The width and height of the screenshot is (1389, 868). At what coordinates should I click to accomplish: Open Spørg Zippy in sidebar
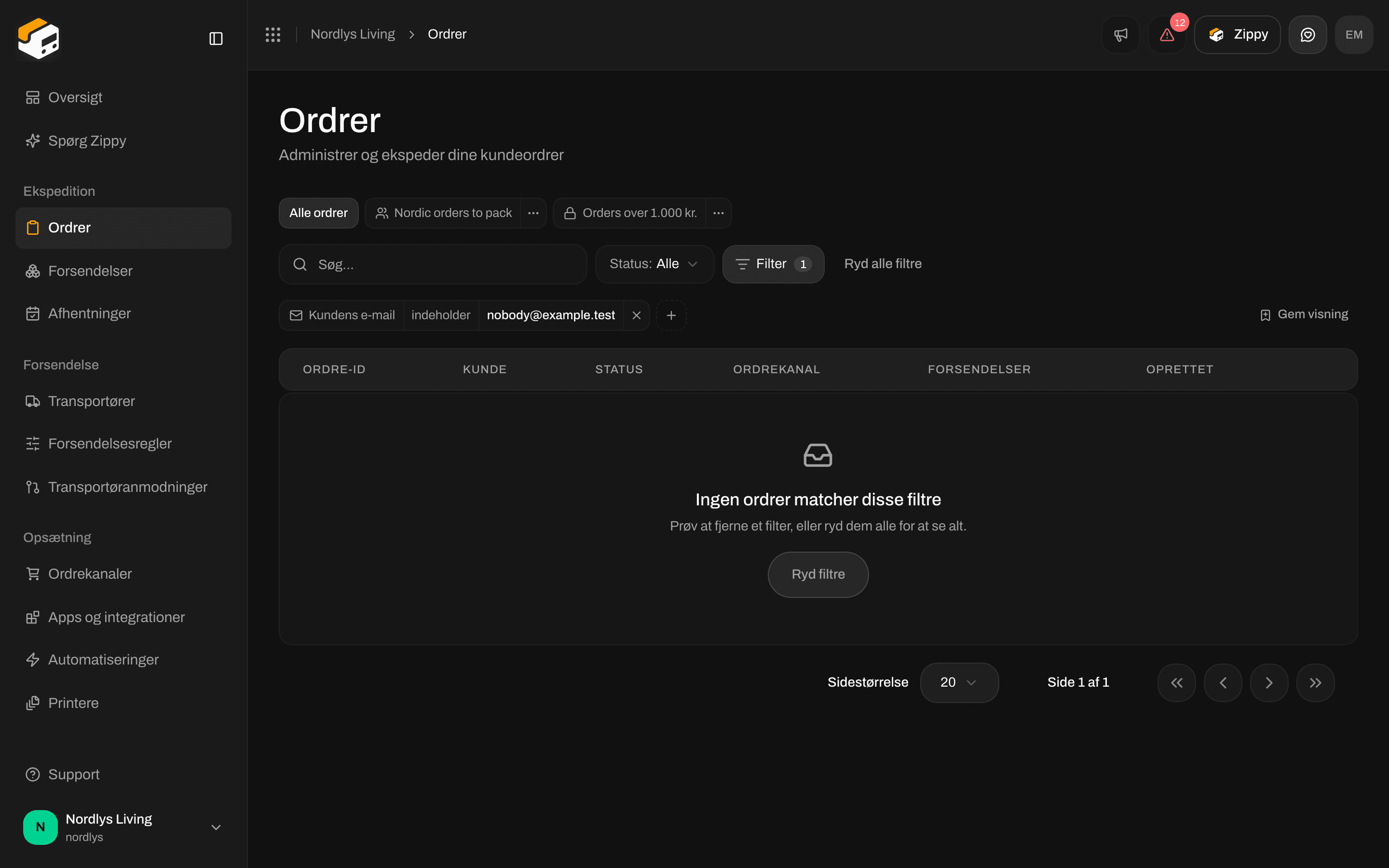123,141
